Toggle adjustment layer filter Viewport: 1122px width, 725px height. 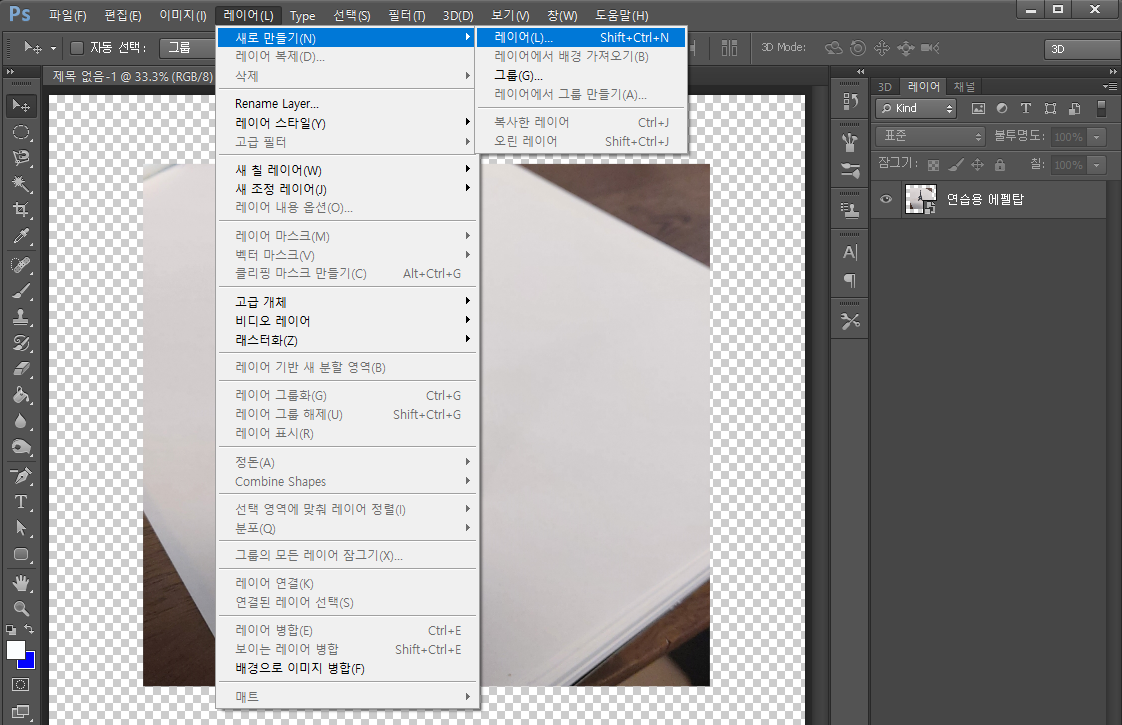[x=1002, y=108]
